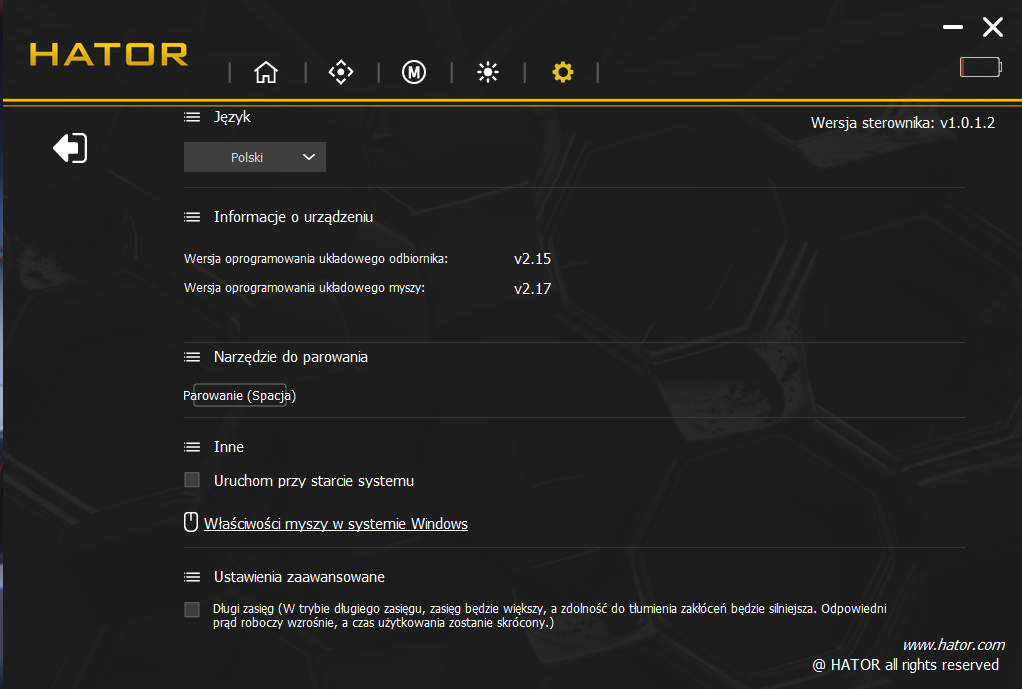Close the HATOR window

(993, 27)
